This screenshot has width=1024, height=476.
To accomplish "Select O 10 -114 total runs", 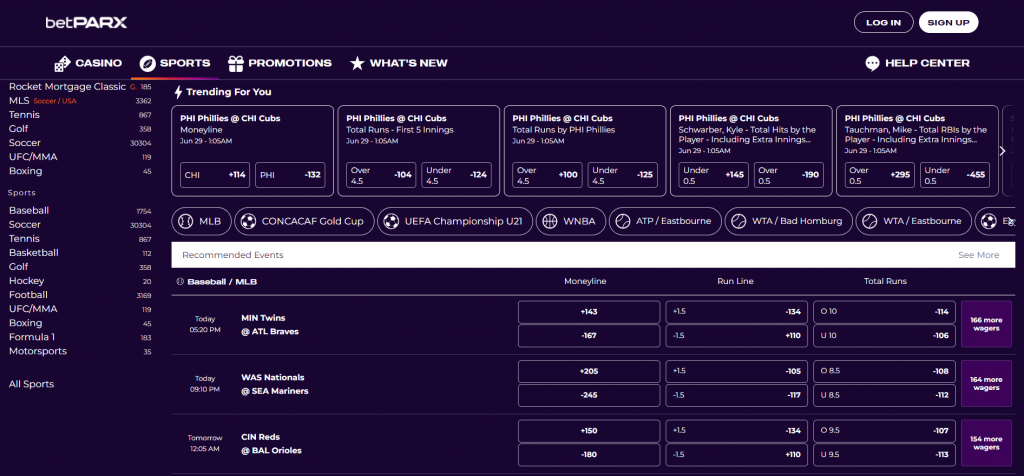I will (884, 312).
